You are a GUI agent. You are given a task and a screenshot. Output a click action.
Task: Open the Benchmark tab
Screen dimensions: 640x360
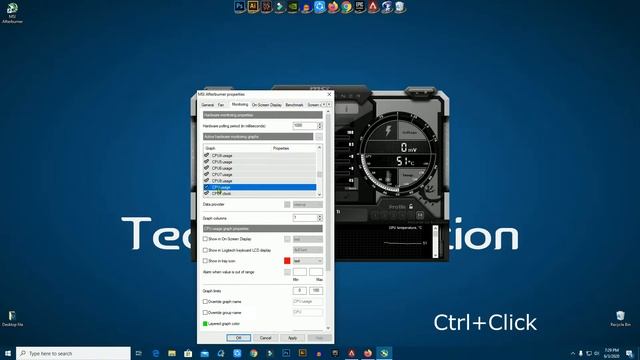point(294,105)
